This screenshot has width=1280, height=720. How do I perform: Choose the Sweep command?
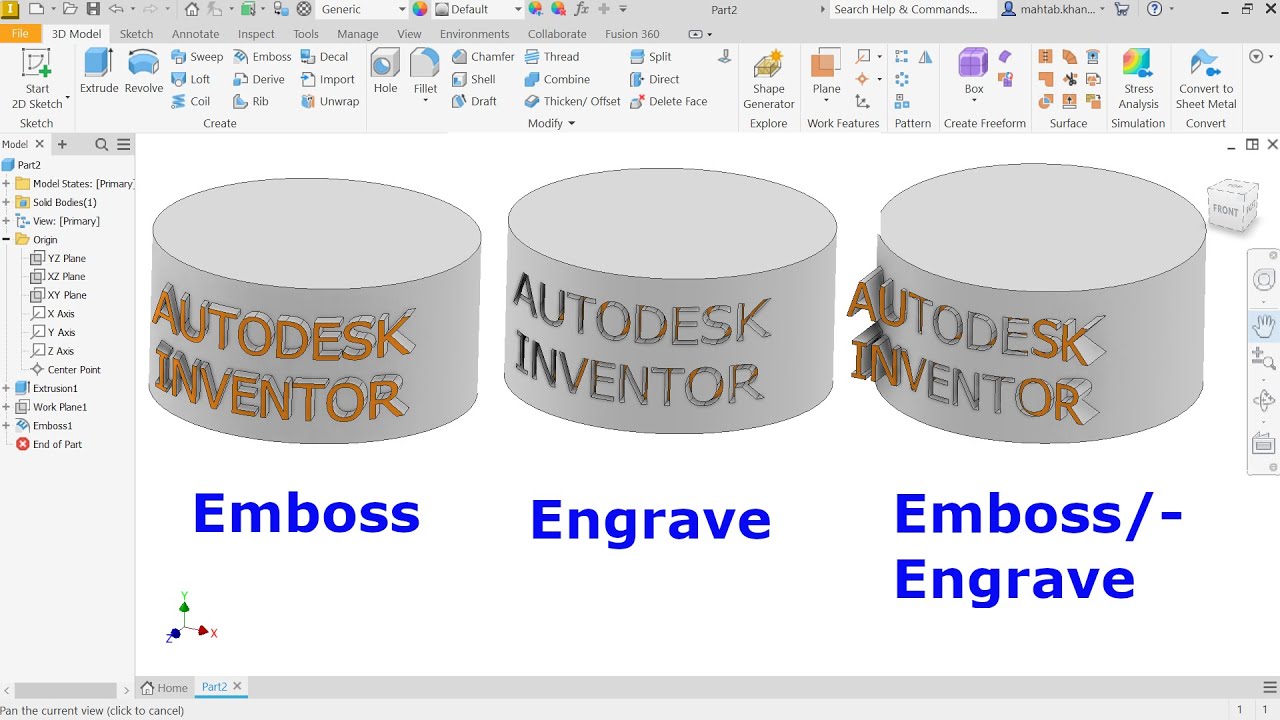[197, 57]
